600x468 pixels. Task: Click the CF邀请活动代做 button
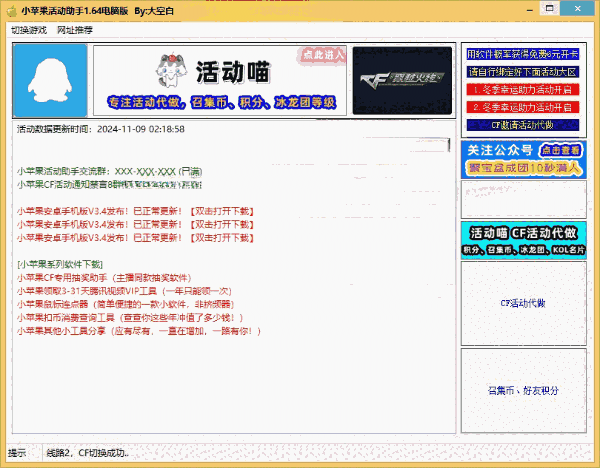(x=523, y=125)
